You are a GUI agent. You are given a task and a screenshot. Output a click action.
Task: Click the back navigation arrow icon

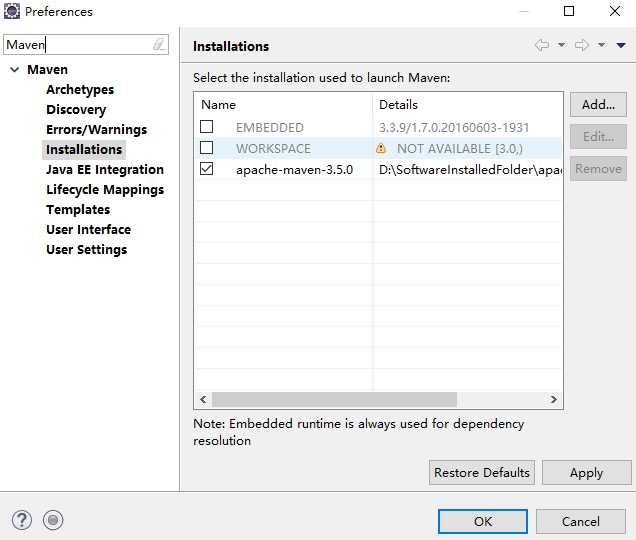(542, 45)
